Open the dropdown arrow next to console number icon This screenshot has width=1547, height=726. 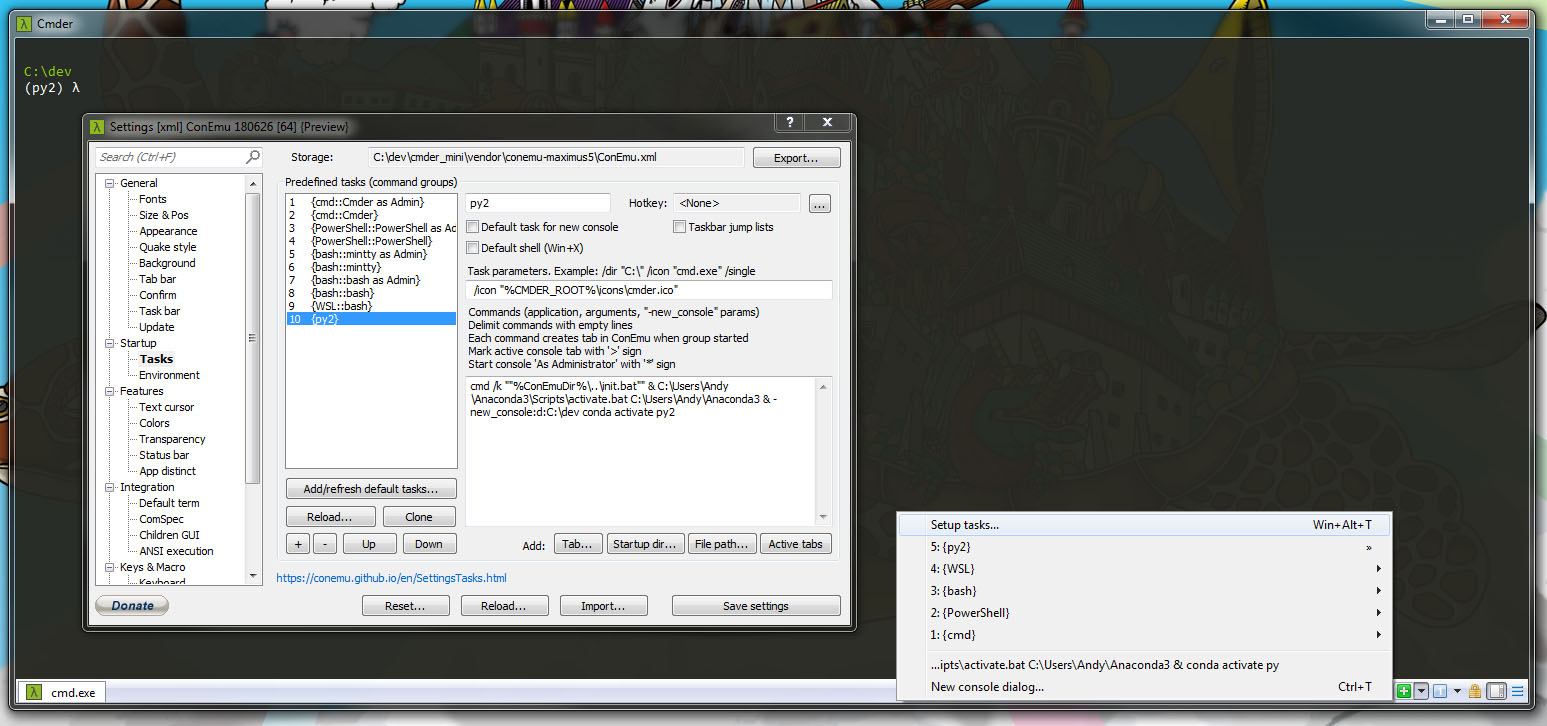click(x=1457, y=691)
